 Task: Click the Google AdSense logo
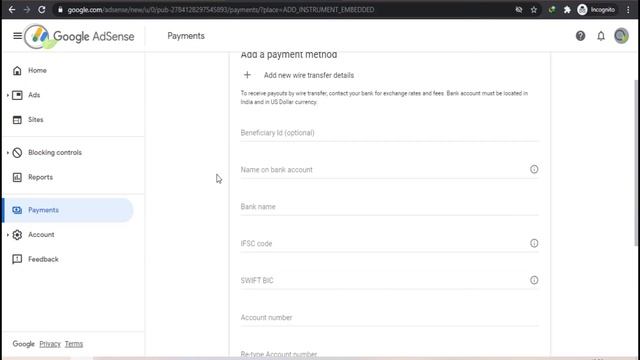[x=80, y=36]
